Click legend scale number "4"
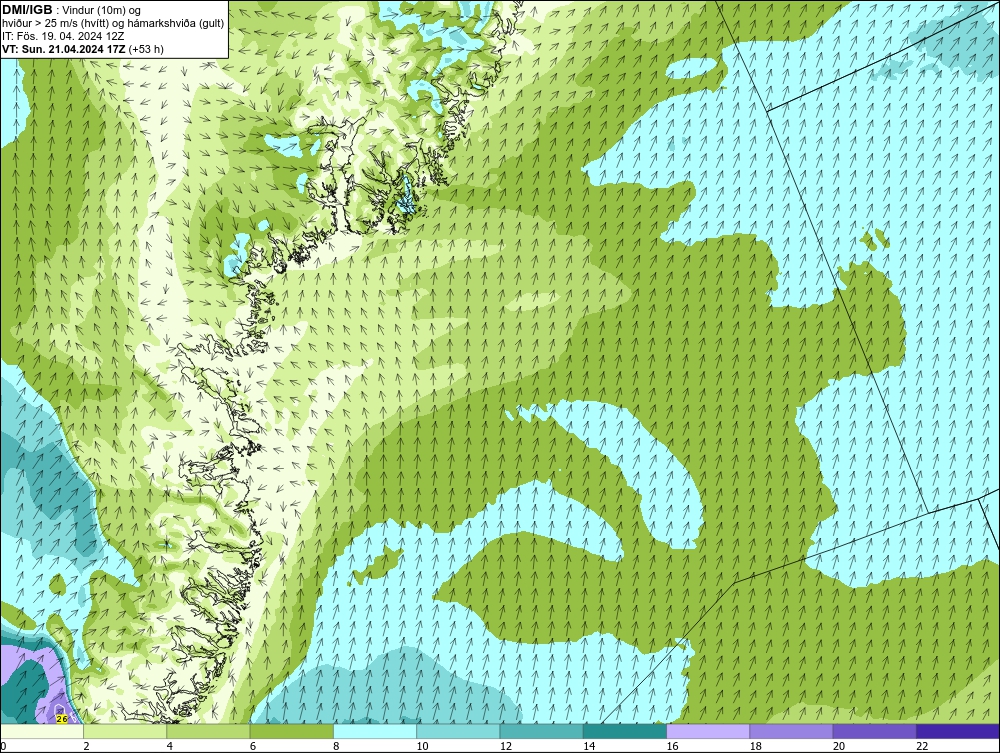 [170, 747]
